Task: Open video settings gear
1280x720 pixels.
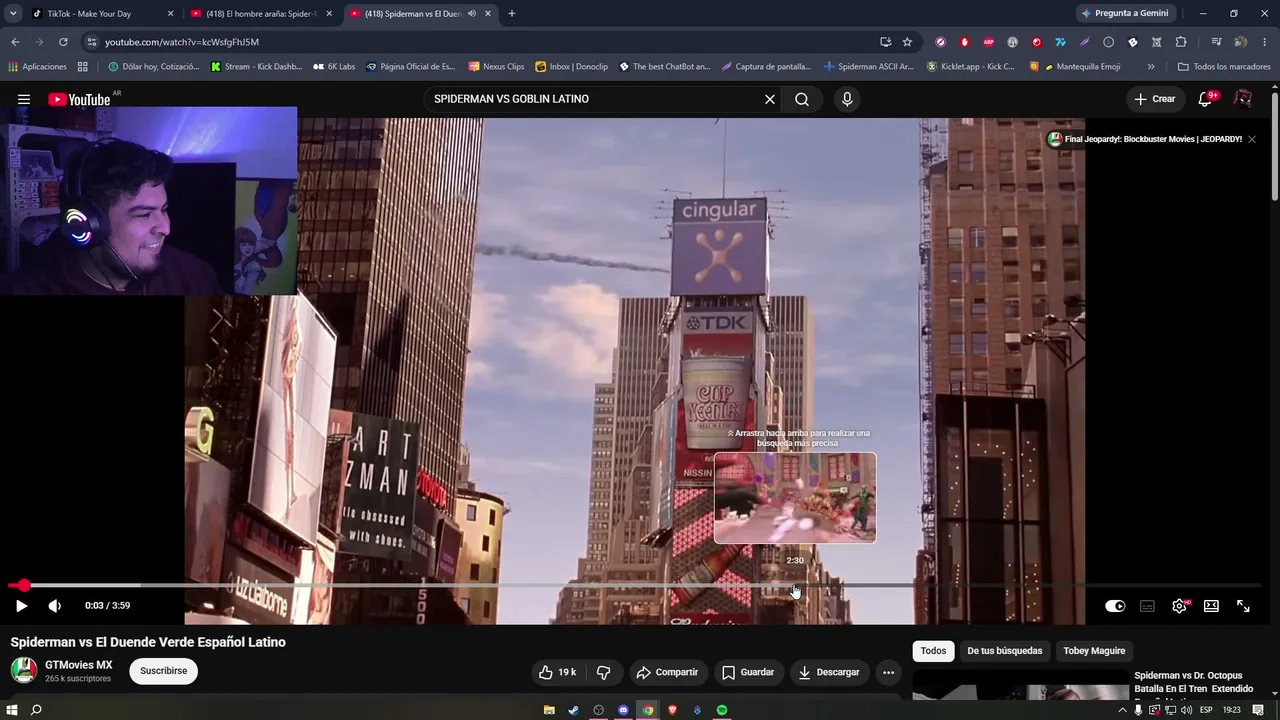Action: pyautogui.click(x=1180, y=606)
